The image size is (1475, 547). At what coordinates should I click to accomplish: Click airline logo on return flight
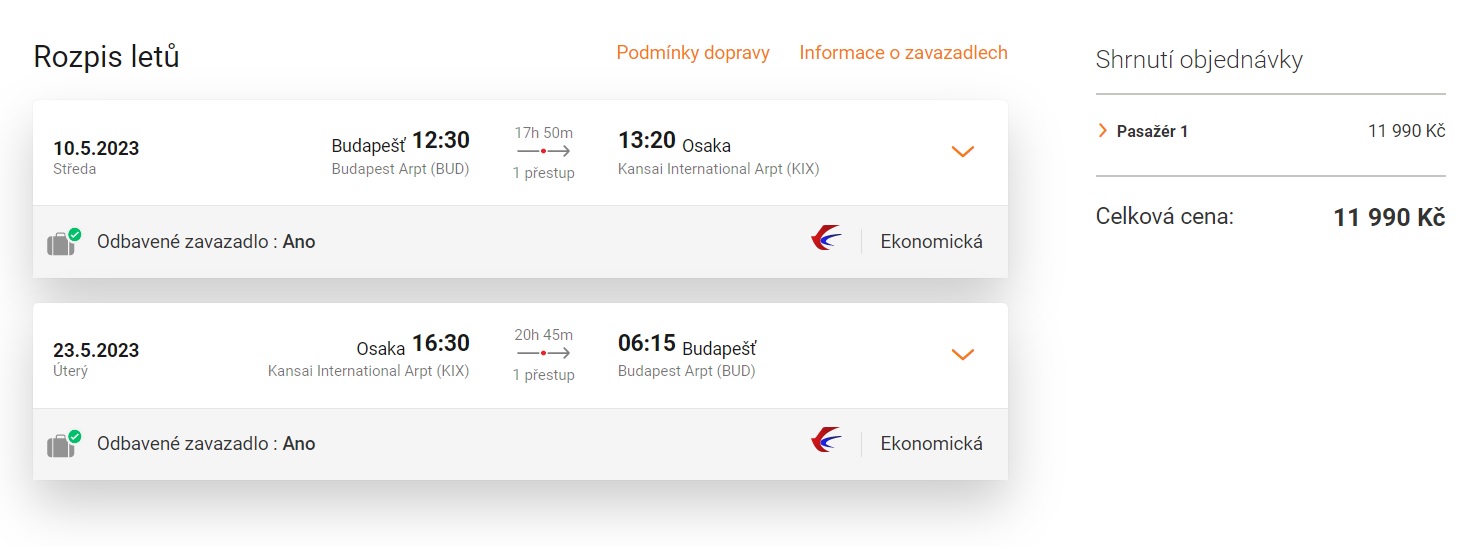click(x=826, y=442)
